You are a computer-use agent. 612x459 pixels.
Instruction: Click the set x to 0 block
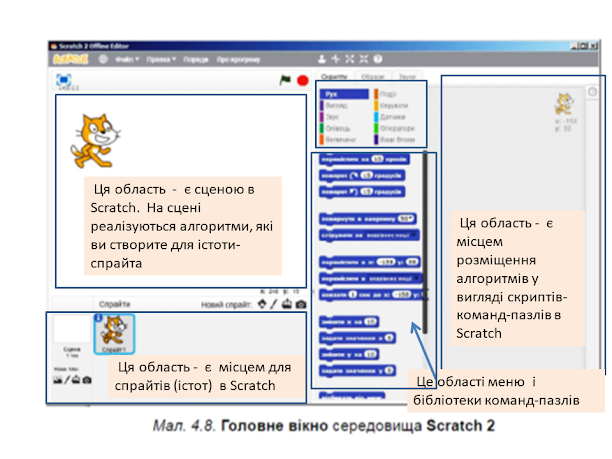coord(357,338)
